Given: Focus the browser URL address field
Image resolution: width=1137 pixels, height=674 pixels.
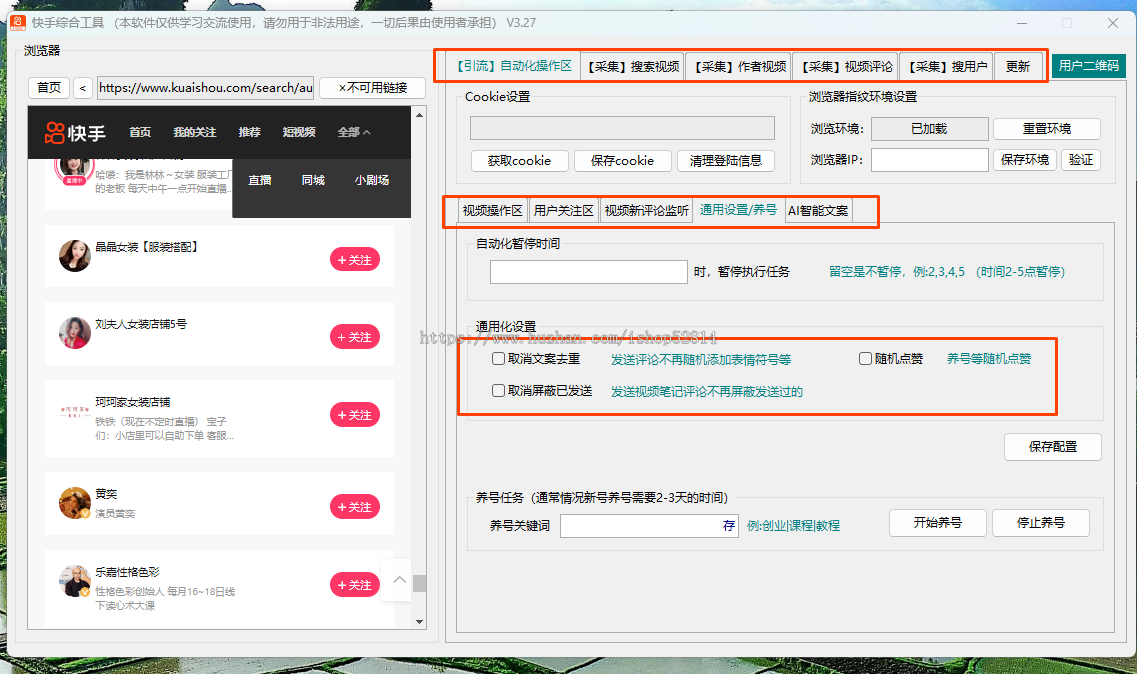Looking at the screenshot, I should pos(205,88).
